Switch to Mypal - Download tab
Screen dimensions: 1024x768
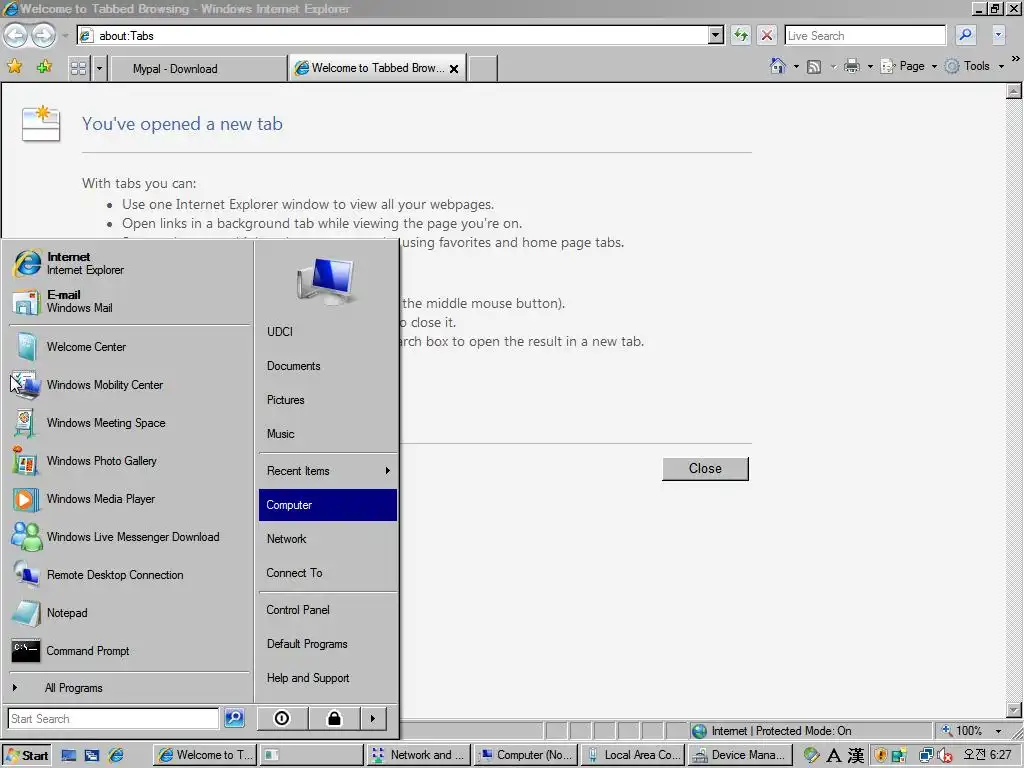[199, 69]
